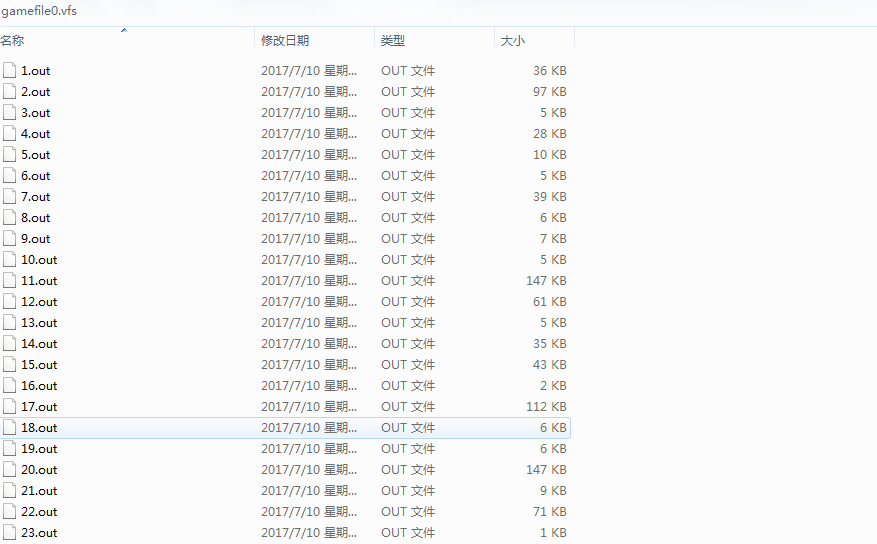Click the 112 KB size value

(x=546, y=407)
